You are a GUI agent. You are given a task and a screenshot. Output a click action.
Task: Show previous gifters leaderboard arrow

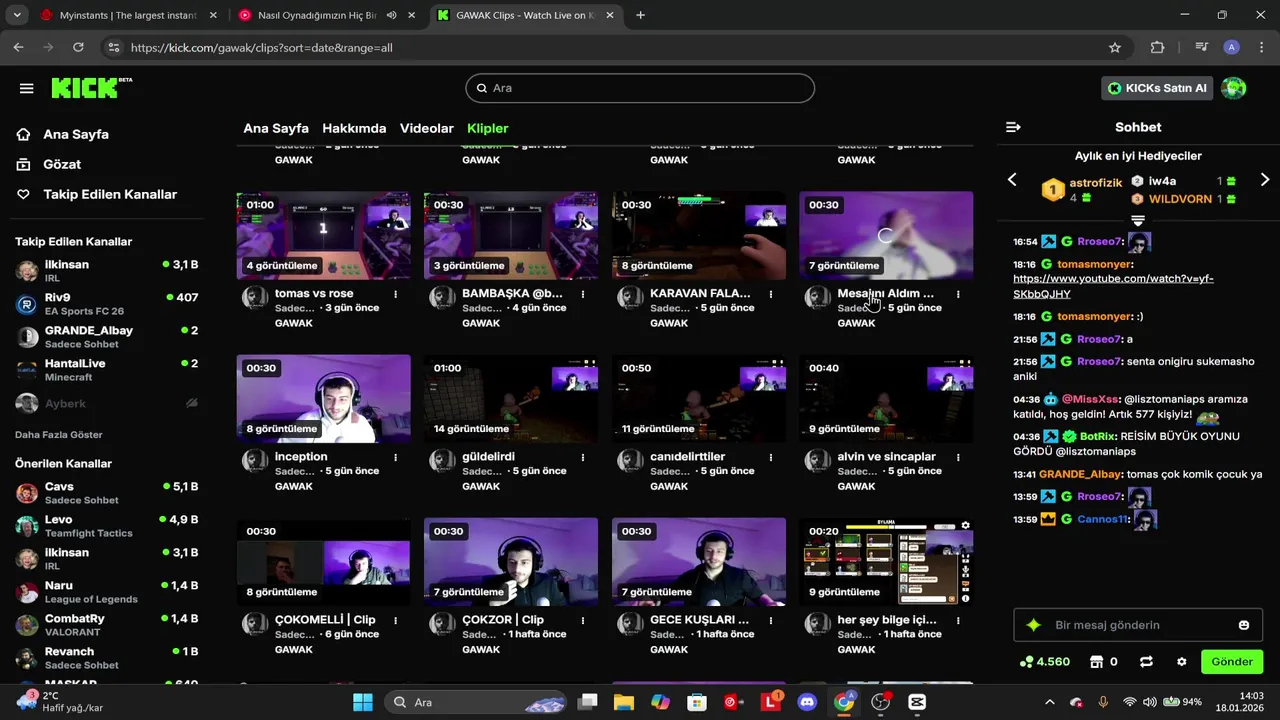coord(1012,179)
